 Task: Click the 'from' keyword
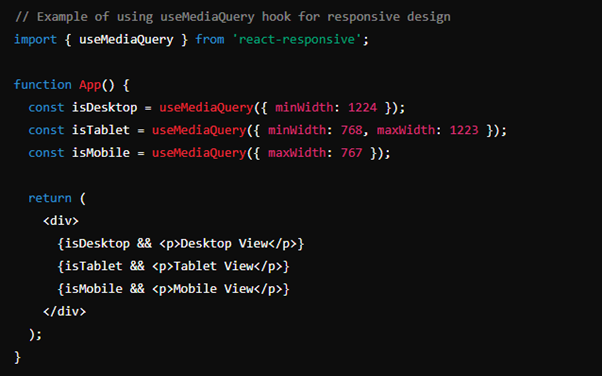(210, 40)
